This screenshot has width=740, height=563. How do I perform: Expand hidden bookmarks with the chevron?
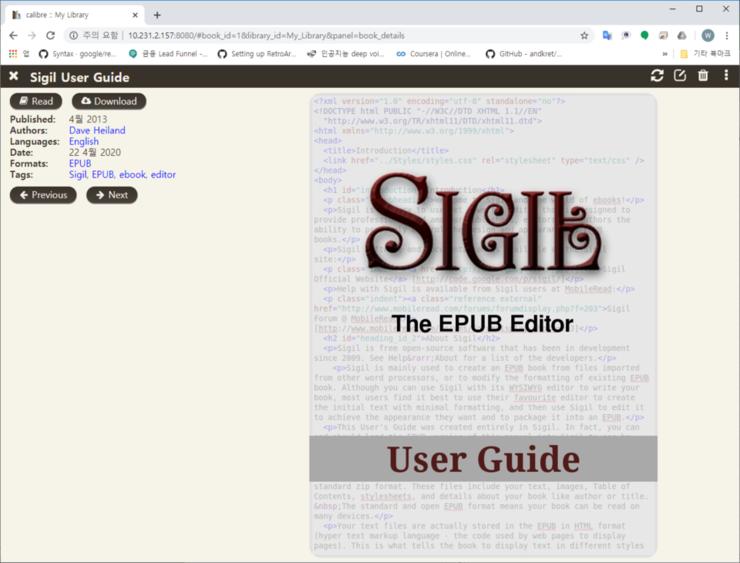point(664,54)
